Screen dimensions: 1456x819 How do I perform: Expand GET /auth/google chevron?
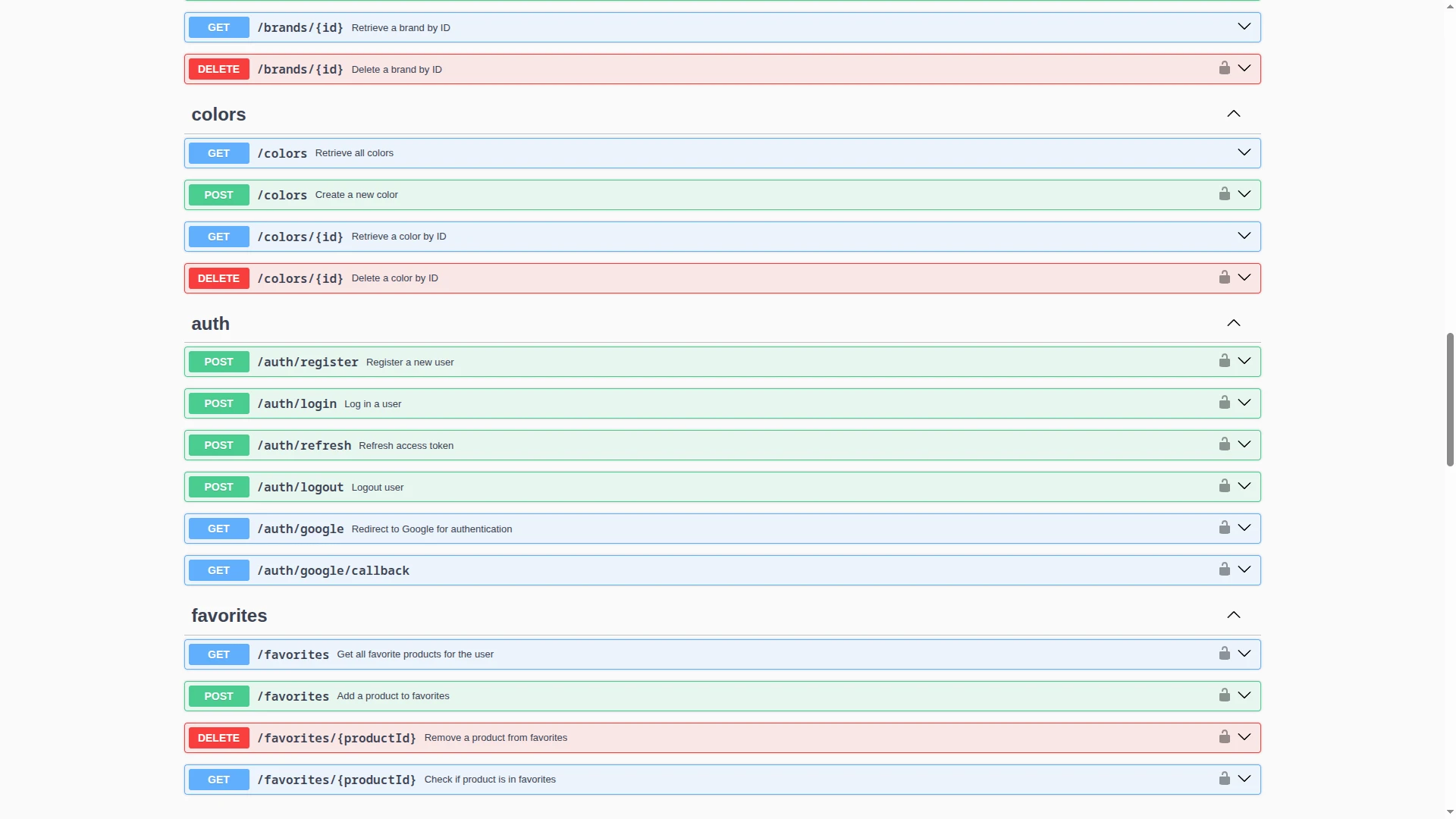[1244, 528]
